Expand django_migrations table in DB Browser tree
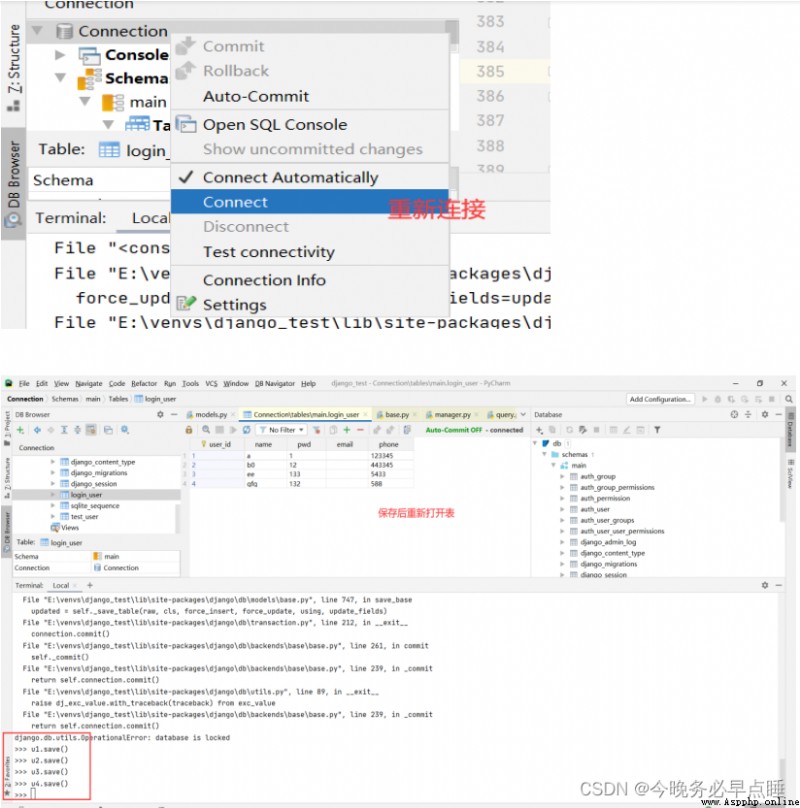The image size is (800, 808). (53, 473)
